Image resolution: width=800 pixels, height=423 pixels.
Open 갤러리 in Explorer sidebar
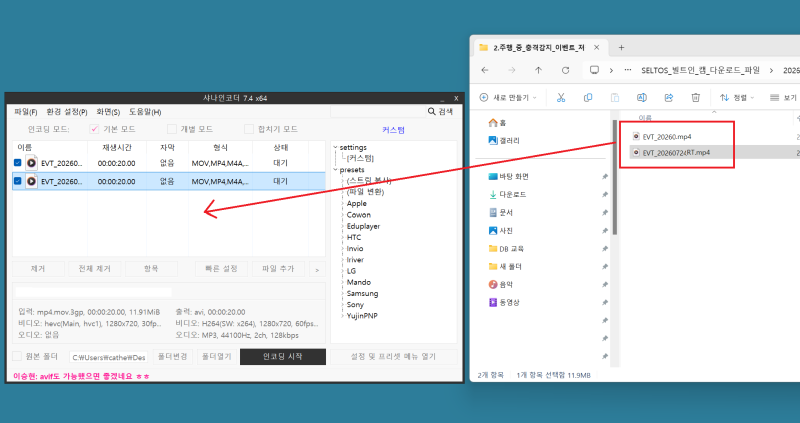pos(504,140)
